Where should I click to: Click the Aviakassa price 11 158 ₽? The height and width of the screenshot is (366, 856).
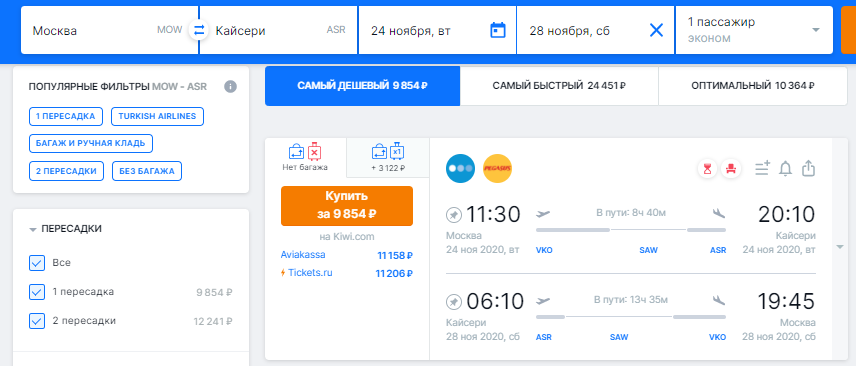point(394,255)
